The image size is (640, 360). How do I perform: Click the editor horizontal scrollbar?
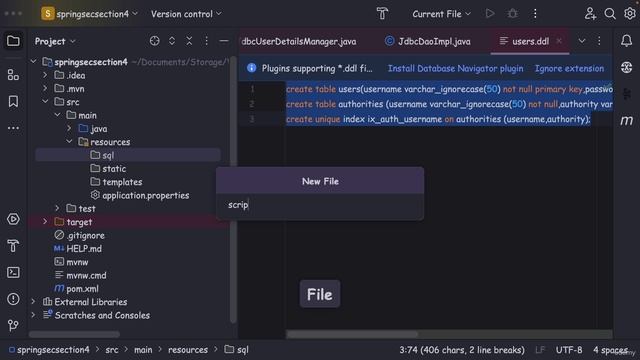[352, 334]
